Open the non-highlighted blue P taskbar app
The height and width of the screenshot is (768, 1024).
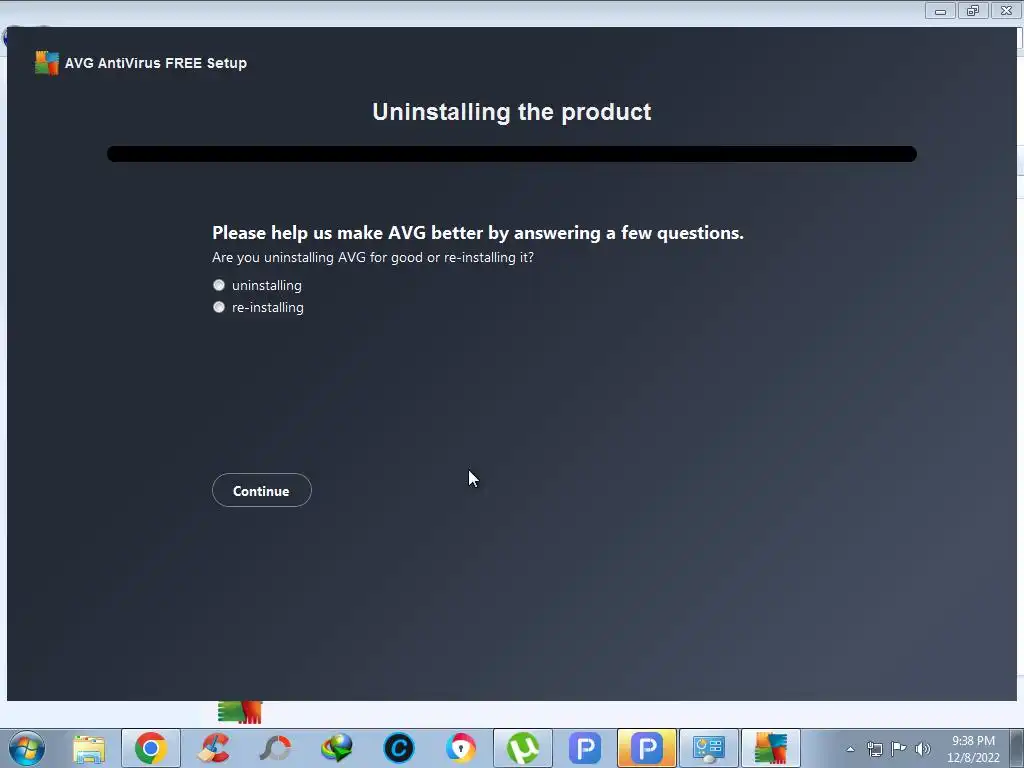[x=585, y=748]
